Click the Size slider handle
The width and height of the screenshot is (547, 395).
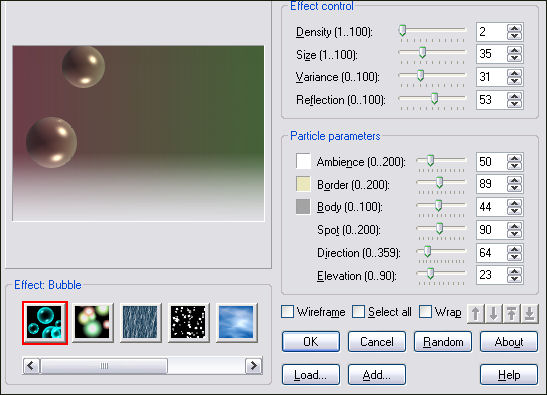click(422, 53)
